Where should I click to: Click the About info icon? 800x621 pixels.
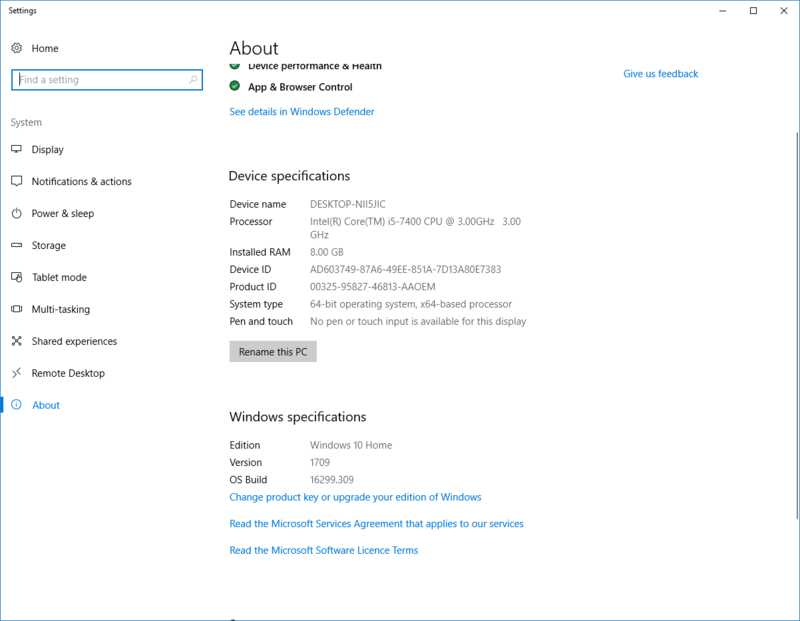click(17, 405)
